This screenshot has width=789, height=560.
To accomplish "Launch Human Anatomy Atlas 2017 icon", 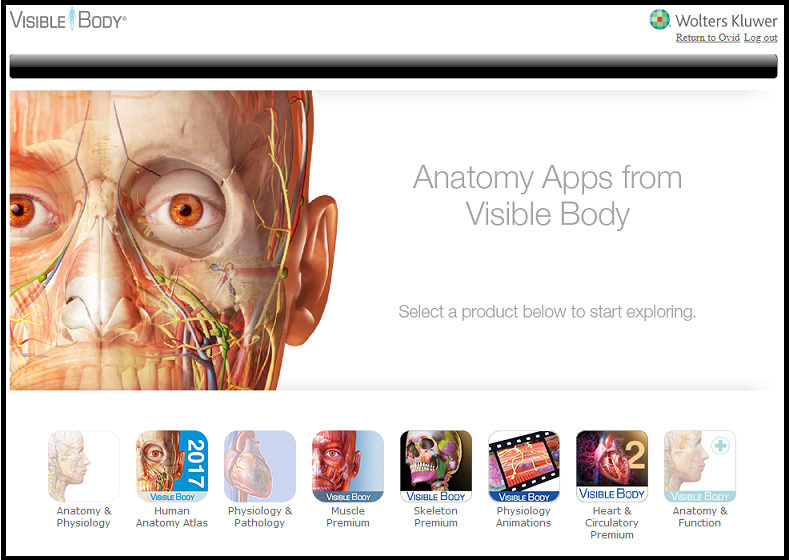I will [x=172, y=466].
